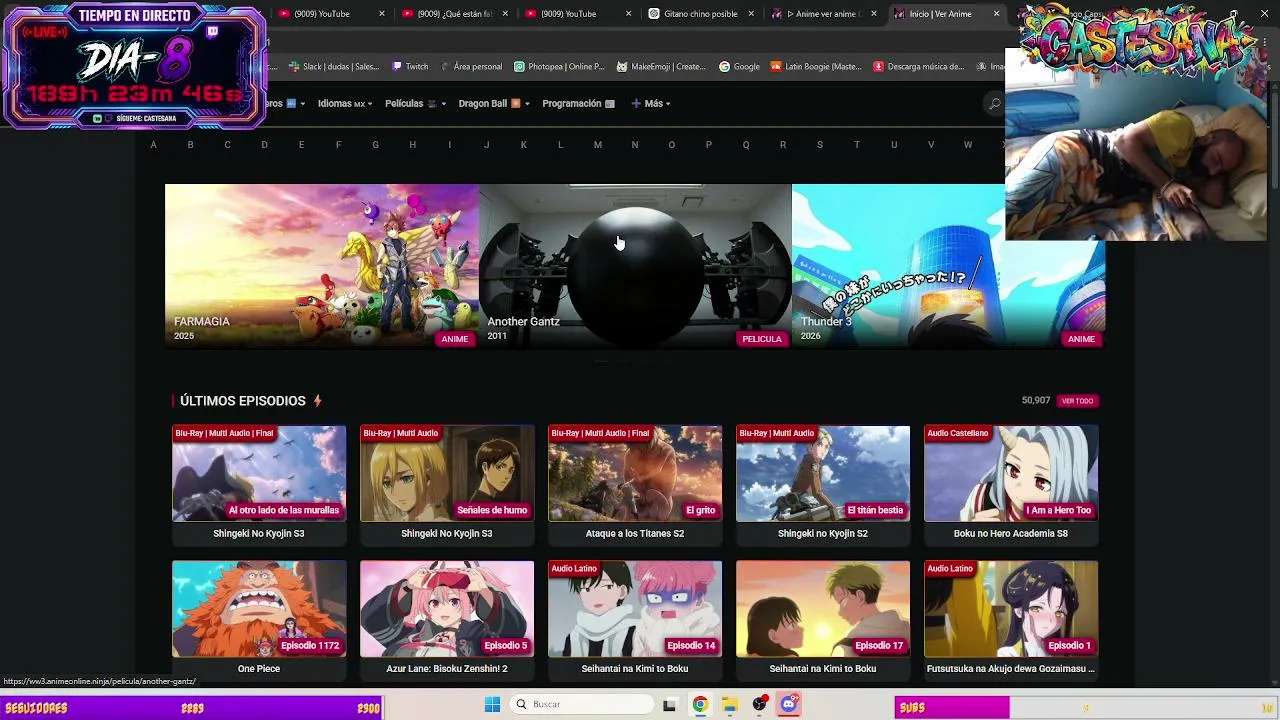Open I Am a Hero Too episode
This screenshot has height=720, width=1280.
pos(1011,474)
